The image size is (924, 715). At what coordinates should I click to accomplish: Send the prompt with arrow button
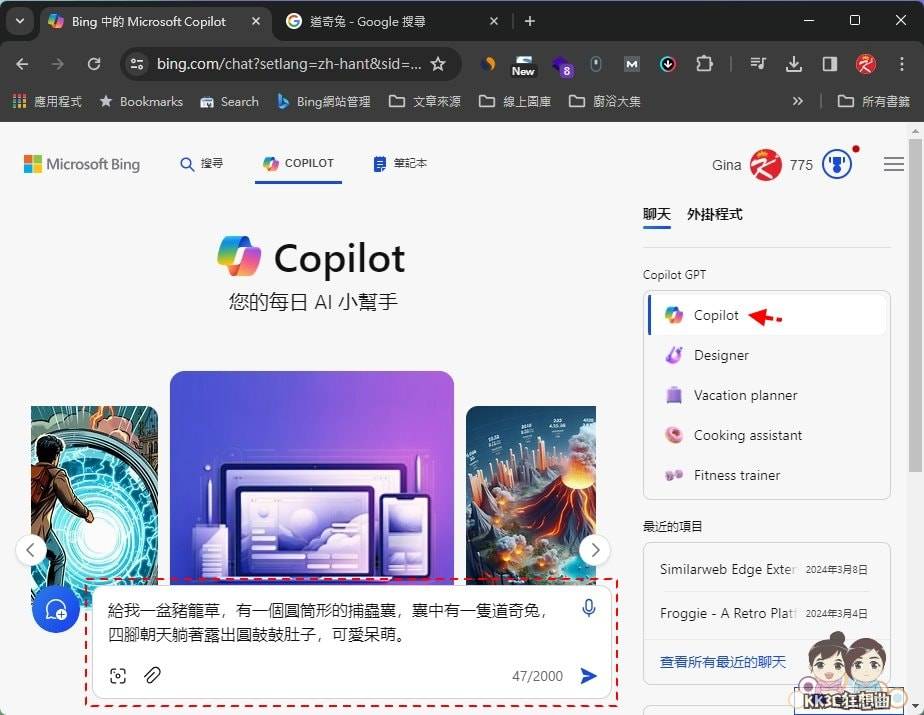(x=588, y=676)
